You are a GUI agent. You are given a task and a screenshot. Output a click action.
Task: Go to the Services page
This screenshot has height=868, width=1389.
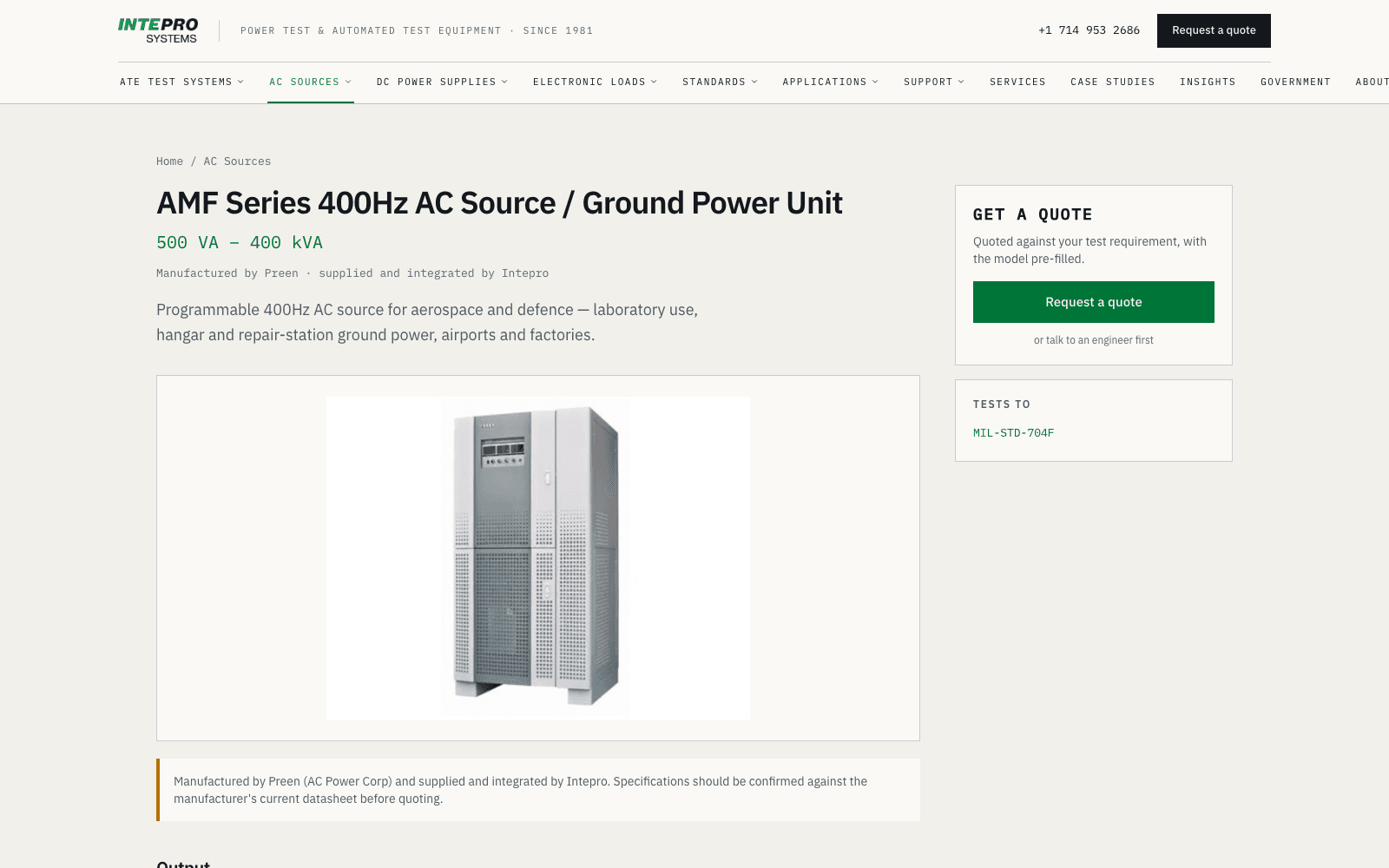pyautogui.click(x=1017, y=82)
